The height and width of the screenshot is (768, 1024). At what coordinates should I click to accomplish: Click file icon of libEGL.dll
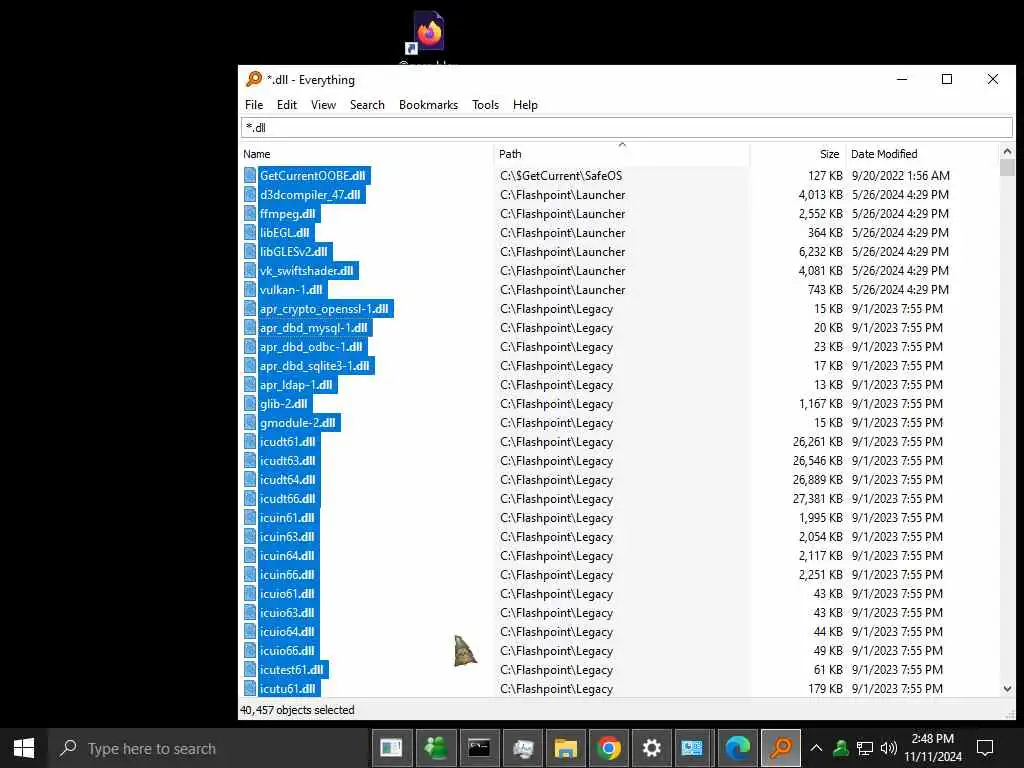tap(250, 232)
